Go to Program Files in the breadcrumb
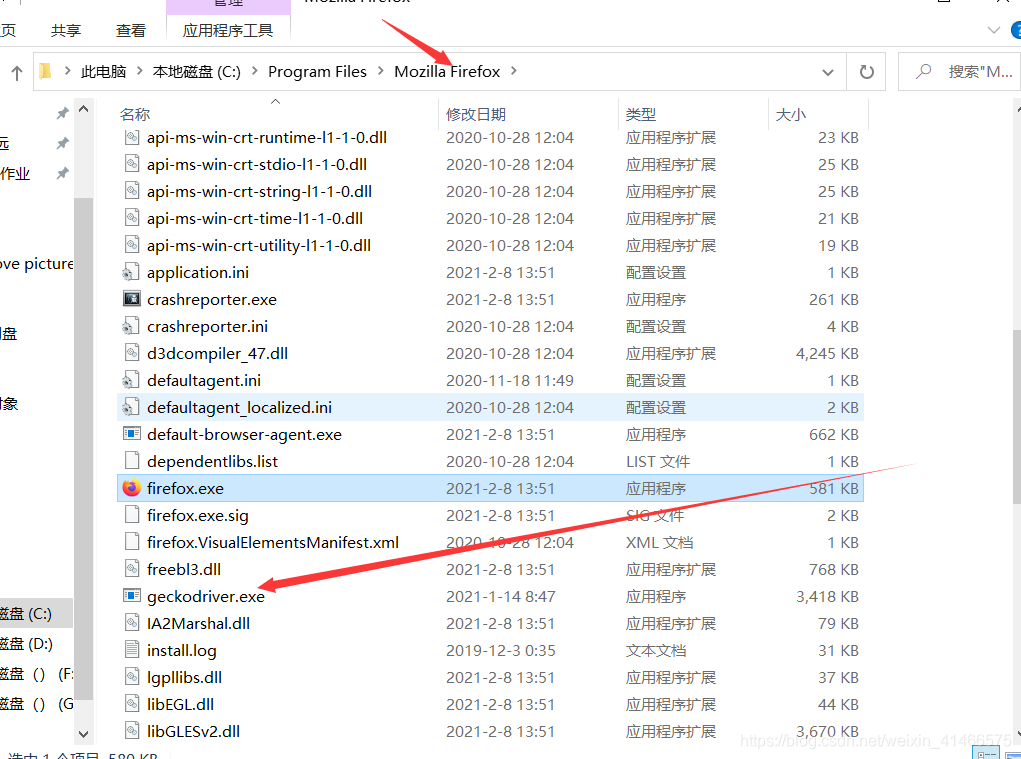This screenshot has width=1021, height=759. (x=317, y=72)
